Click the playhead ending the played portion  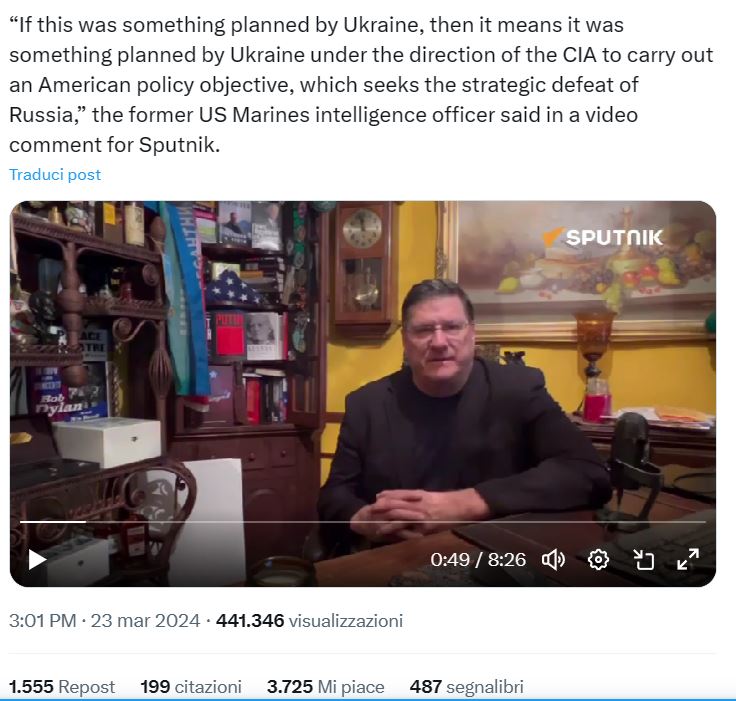coord(86,522)
